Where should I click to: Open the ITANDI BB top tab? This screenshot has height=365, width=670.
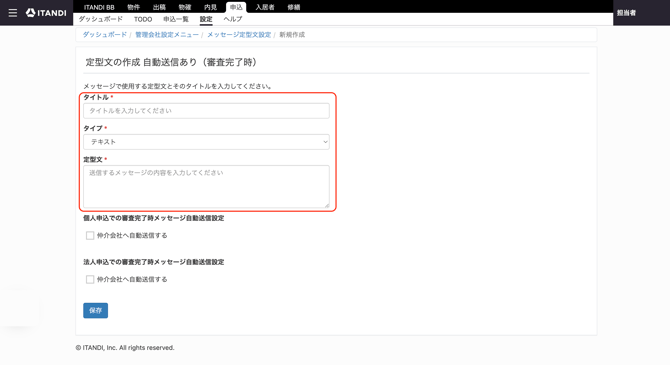(x=99, y=7)
